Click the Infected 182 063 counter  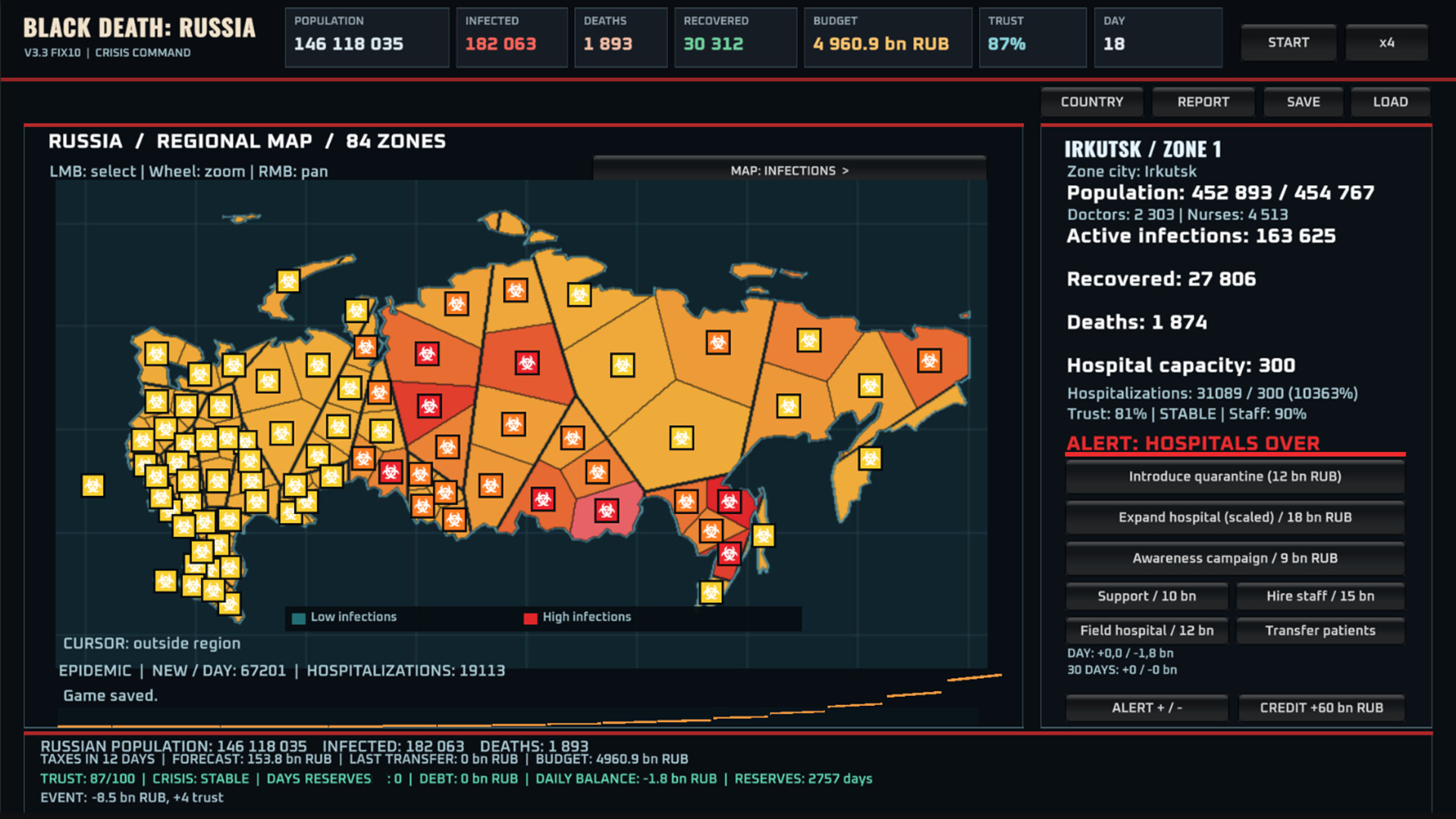[x=512, y=37]
